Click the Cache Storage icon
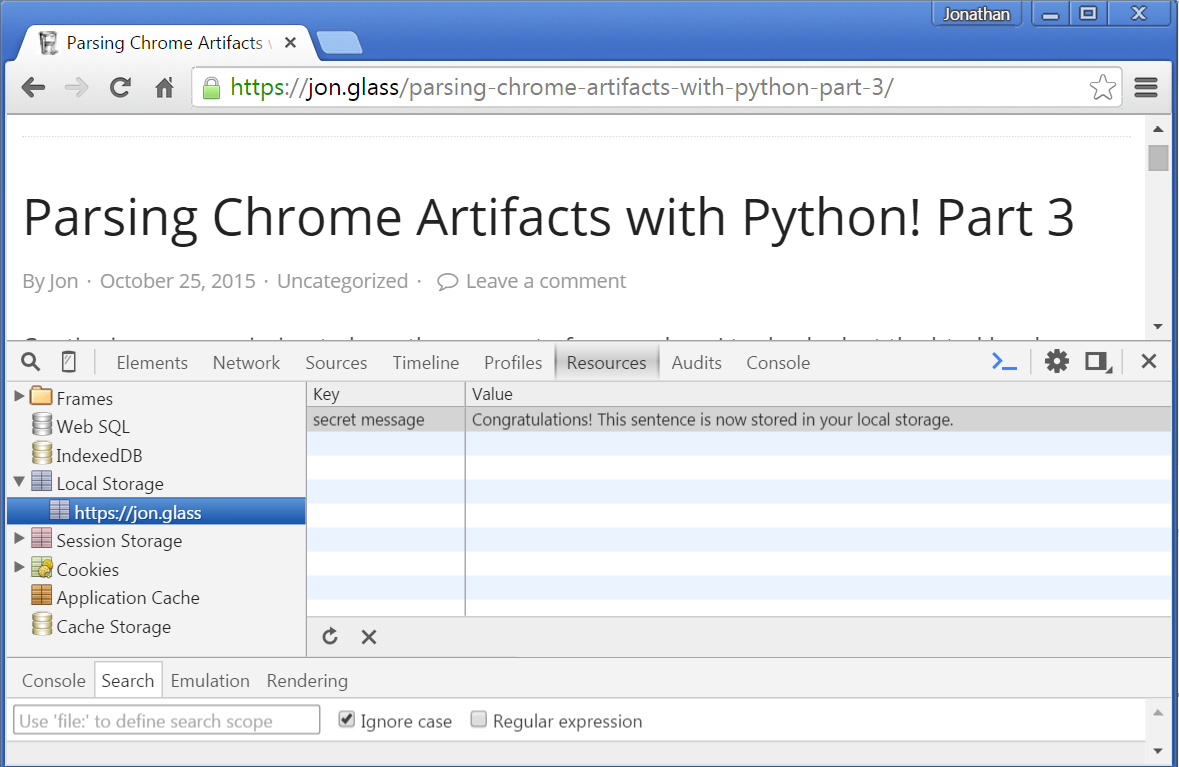Image resolution: width=1179 pixels, height=767 pixels. (x=42, y=624)
